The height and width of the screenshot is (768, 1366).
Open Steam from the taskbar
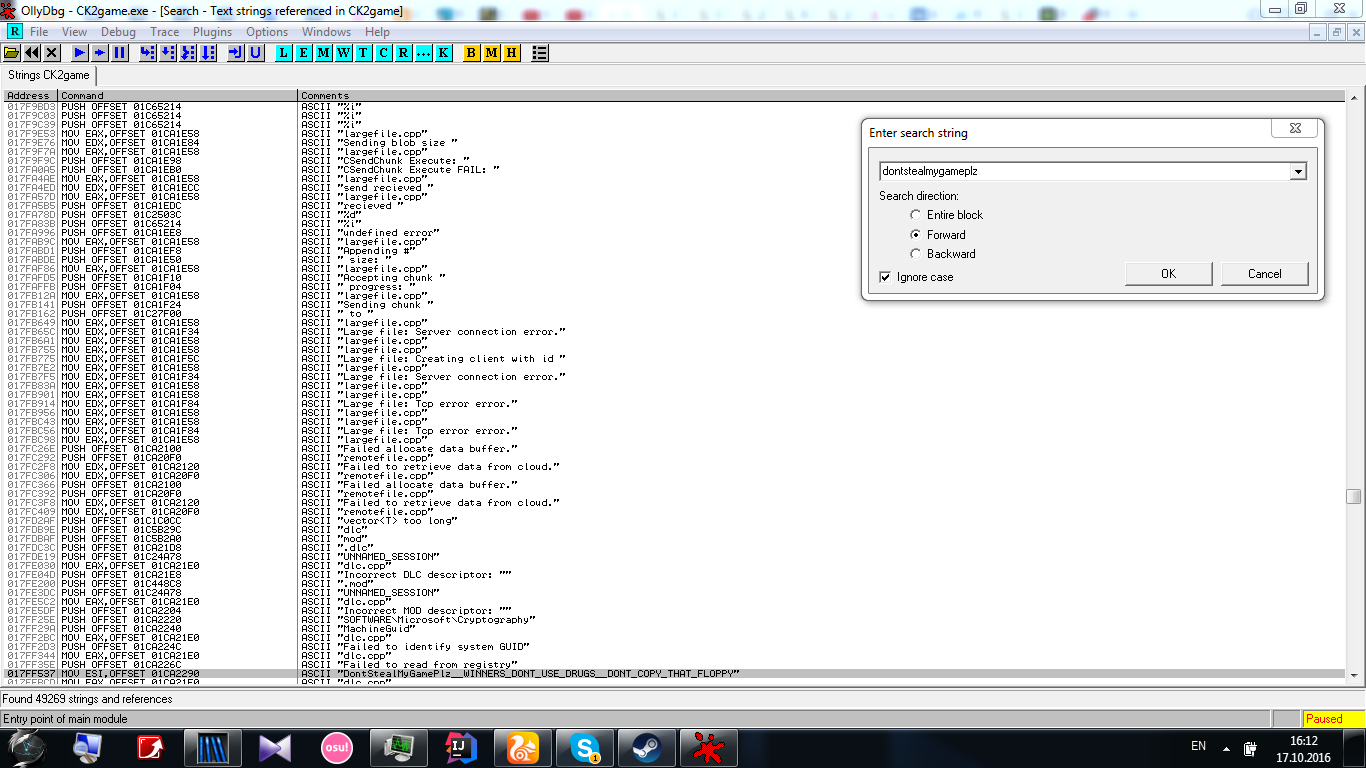tap(645, 747)
